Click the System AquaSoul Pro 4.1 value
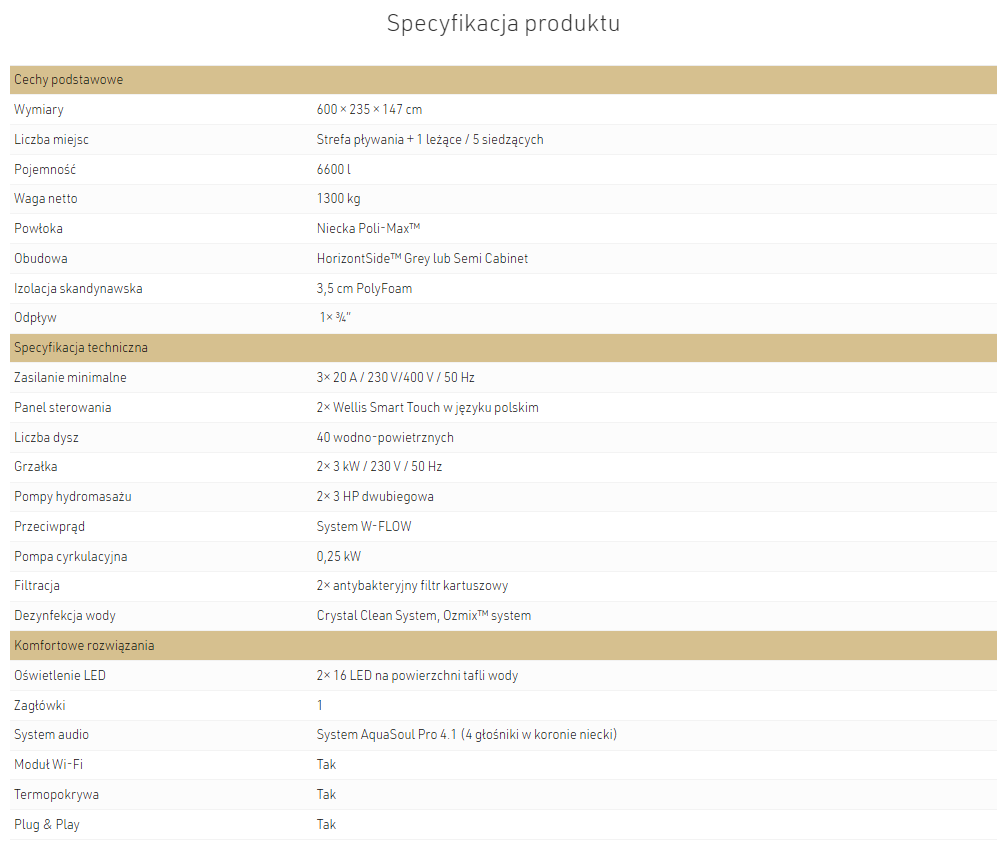 coord(466,734)
